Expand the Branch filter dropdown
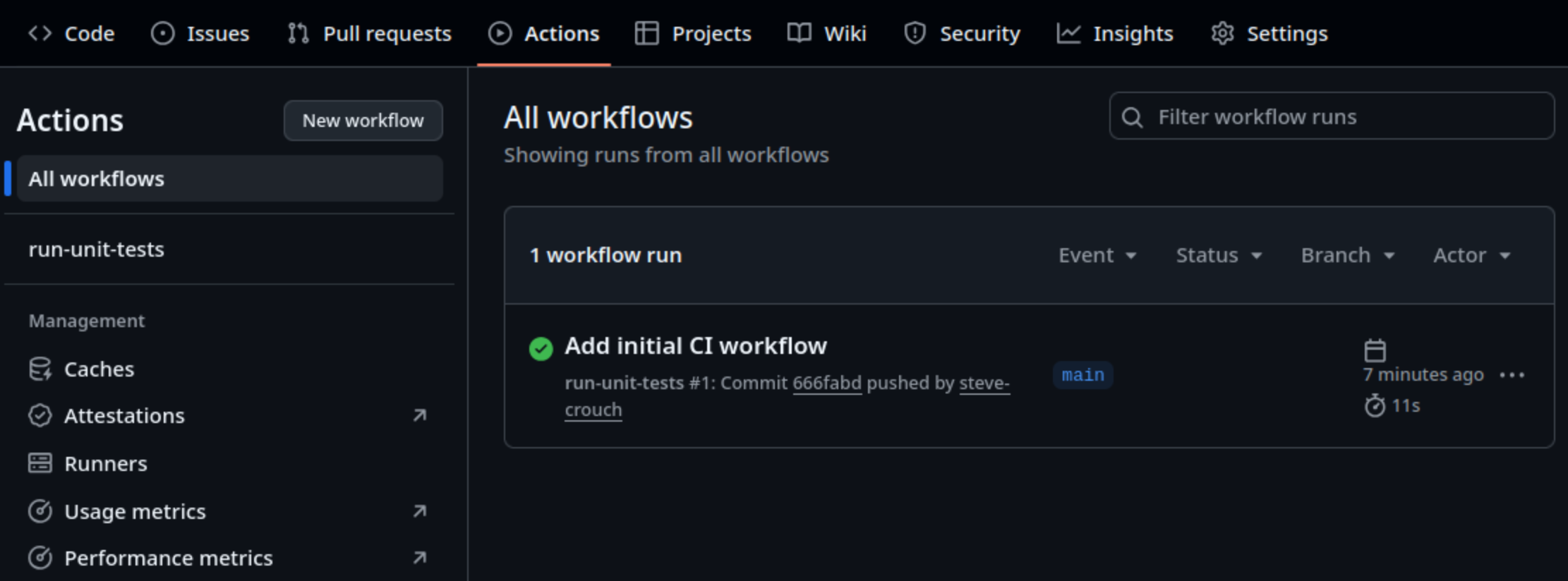Image resolution: width=1568 pixels, height=581 pixels. click(1348, 255)
